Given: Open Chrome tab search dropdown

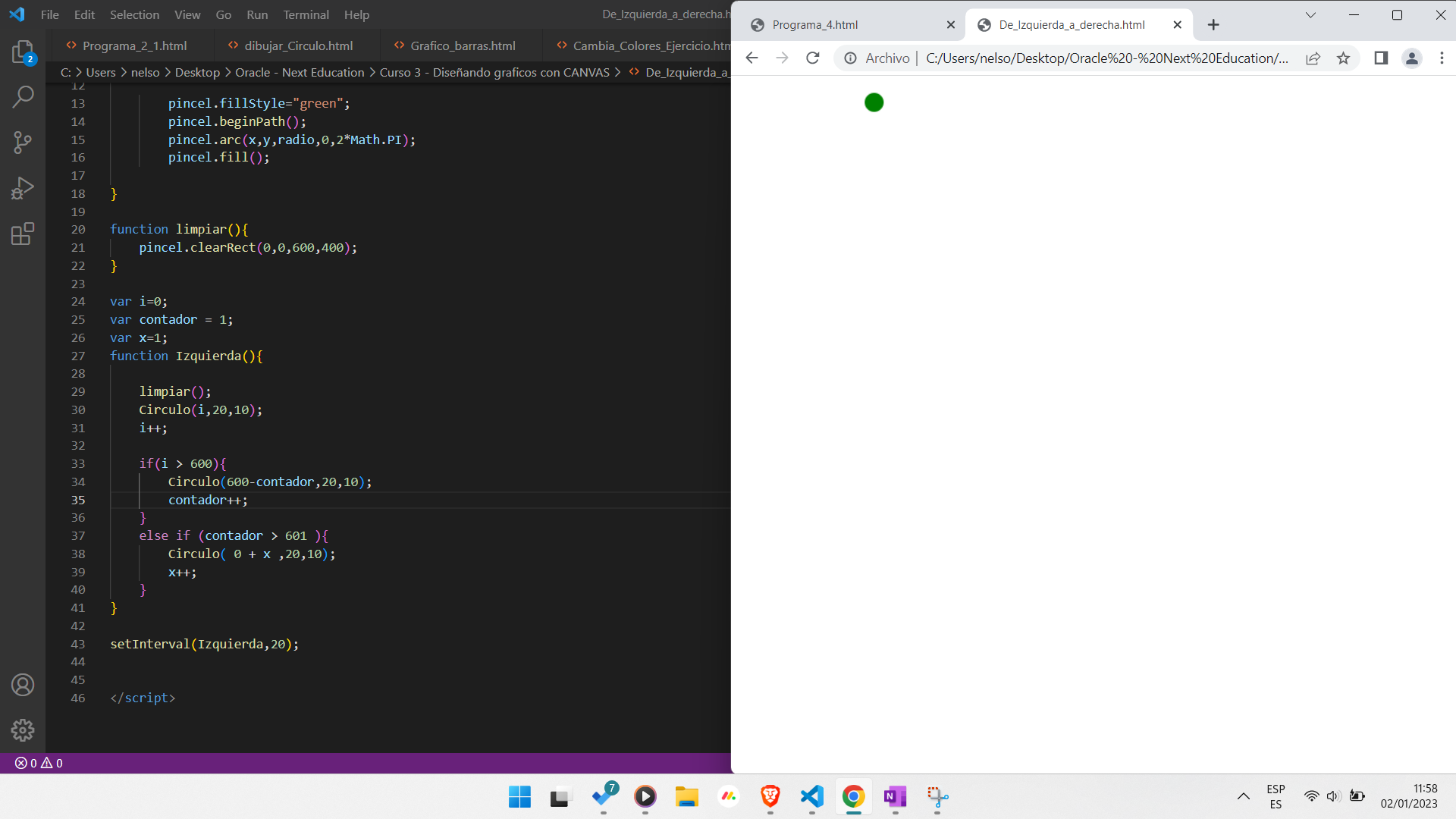Looking at the screenshot, I should (1310, 15).
